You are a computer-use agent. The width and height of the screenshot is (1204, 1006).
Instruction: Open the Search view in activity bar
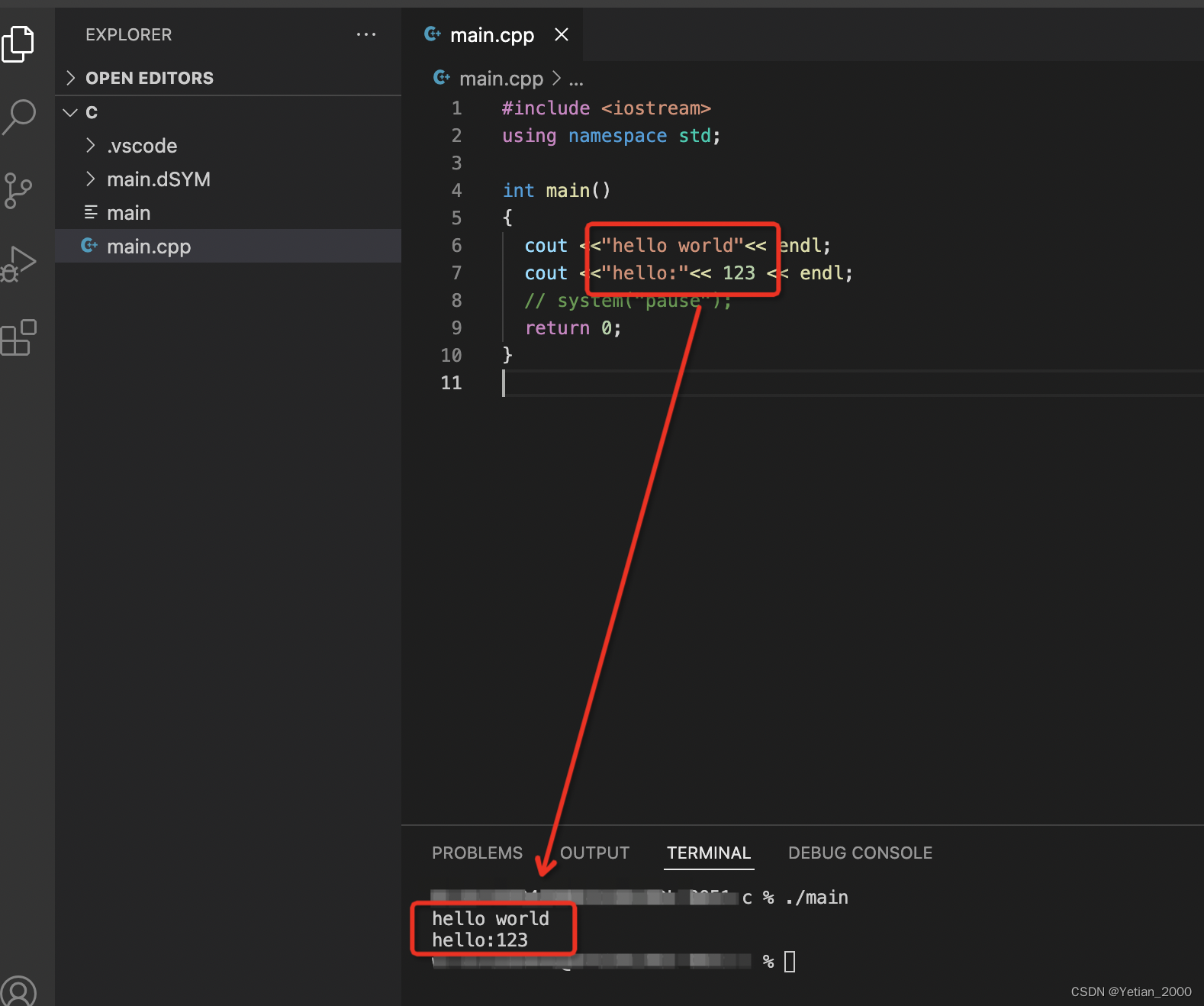coord(18,117)
